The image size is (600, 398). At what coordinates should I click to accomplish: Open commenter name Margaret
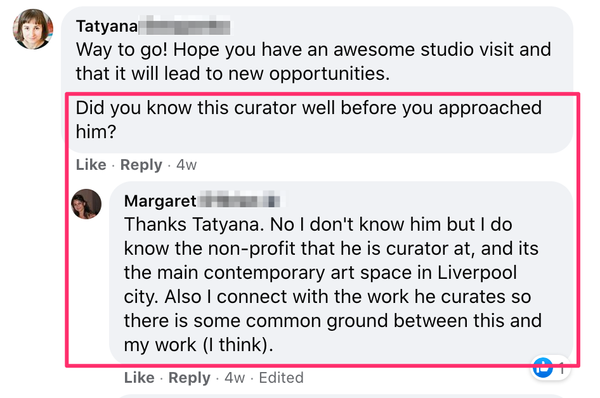[160, 201]
